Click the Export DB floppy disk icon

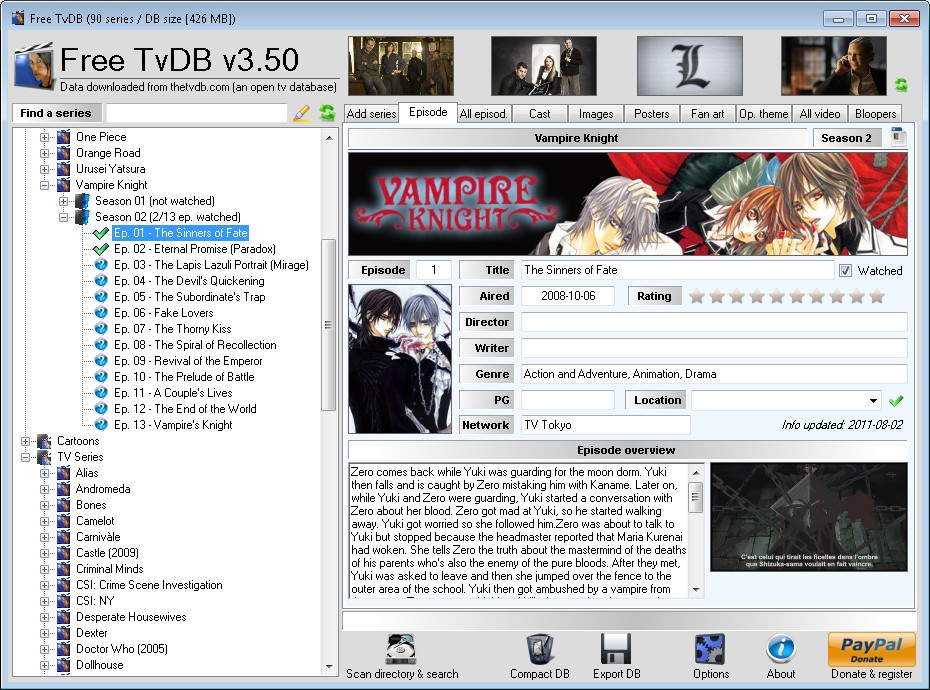coord(613,648)
